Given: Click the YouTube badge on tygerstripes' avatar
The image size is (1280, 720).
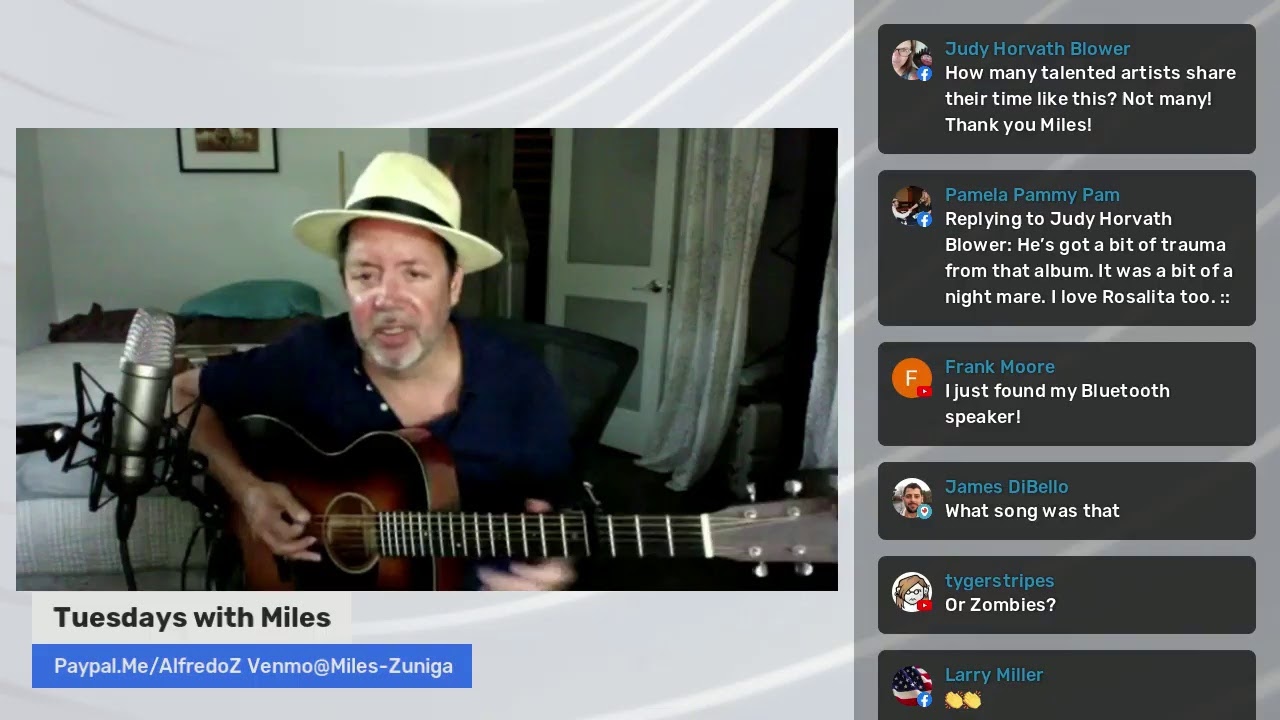Looking at the screenshot, I should (924, 606).
